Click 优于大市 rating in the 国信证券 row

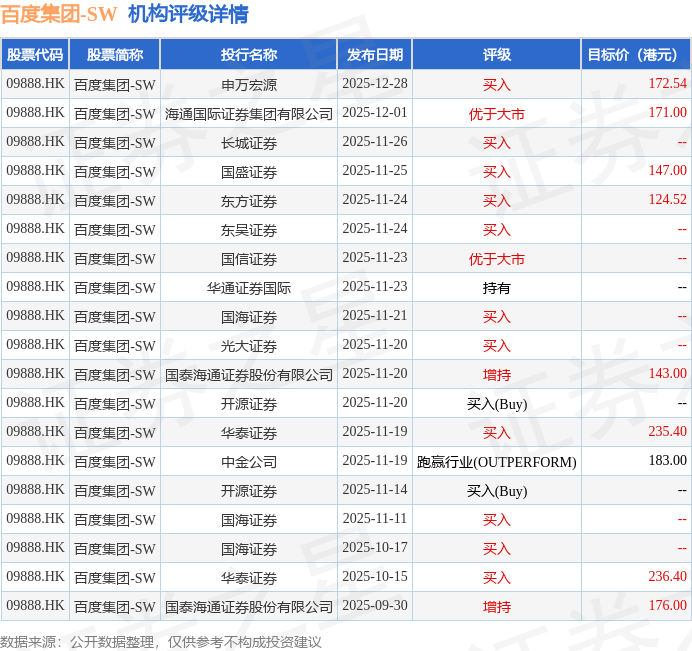[x=496, y=259]
